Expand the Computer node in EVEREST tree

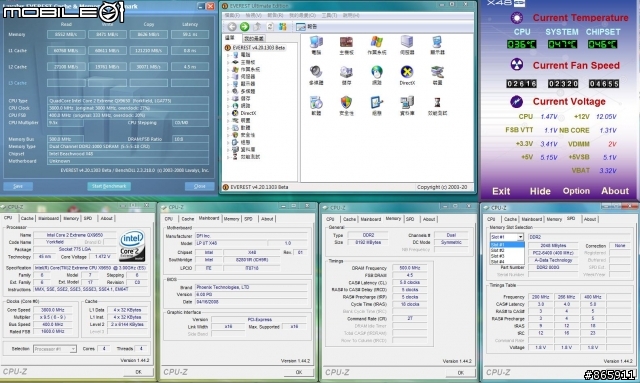[228, 55]
